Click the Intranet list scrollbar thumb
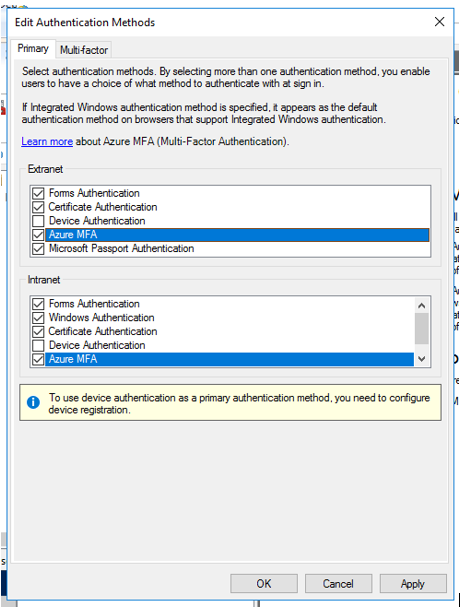Screen dimensions: 460x608 coord(422,328)
